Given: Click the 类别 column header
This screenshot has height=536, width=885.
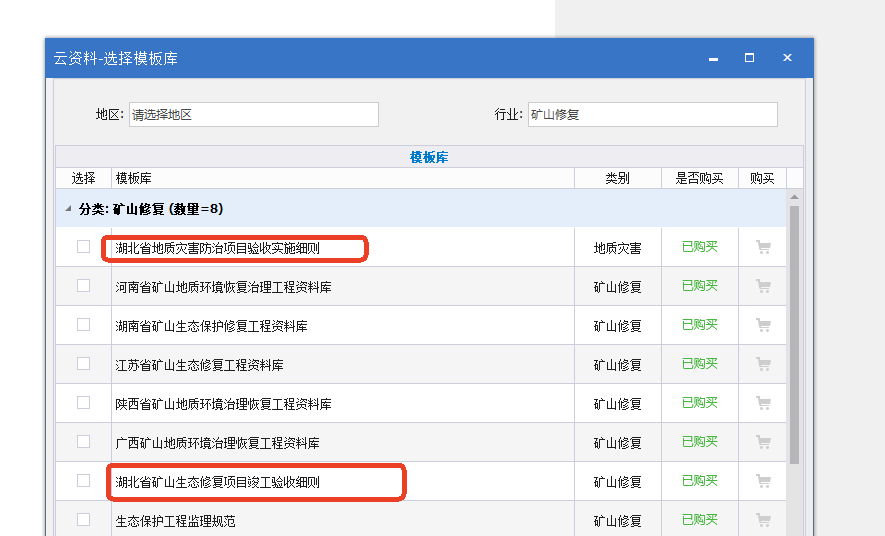Looking at the screenshot, I should 617,178.
